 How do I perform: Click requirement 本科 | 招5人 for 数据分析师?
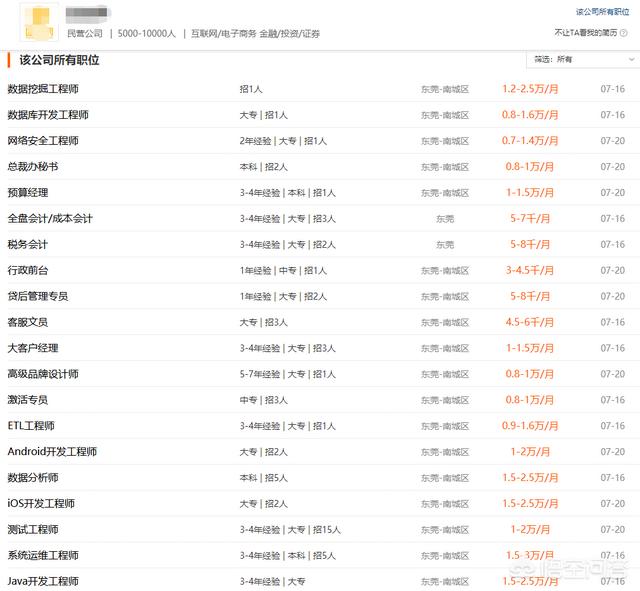264,478
